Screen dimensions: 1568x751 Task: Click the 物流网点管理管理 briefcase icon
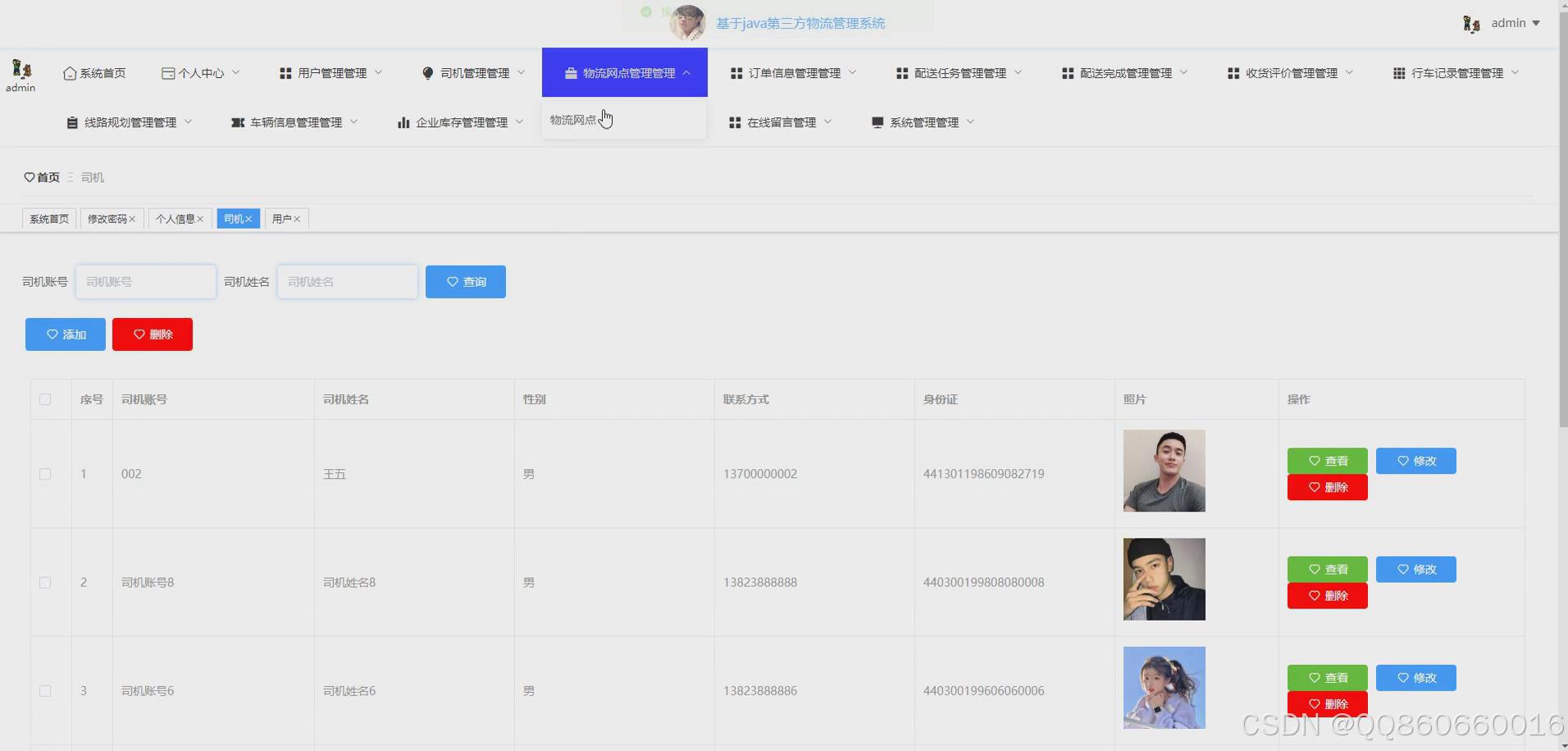pyautogui.click(x=570, y=72)
